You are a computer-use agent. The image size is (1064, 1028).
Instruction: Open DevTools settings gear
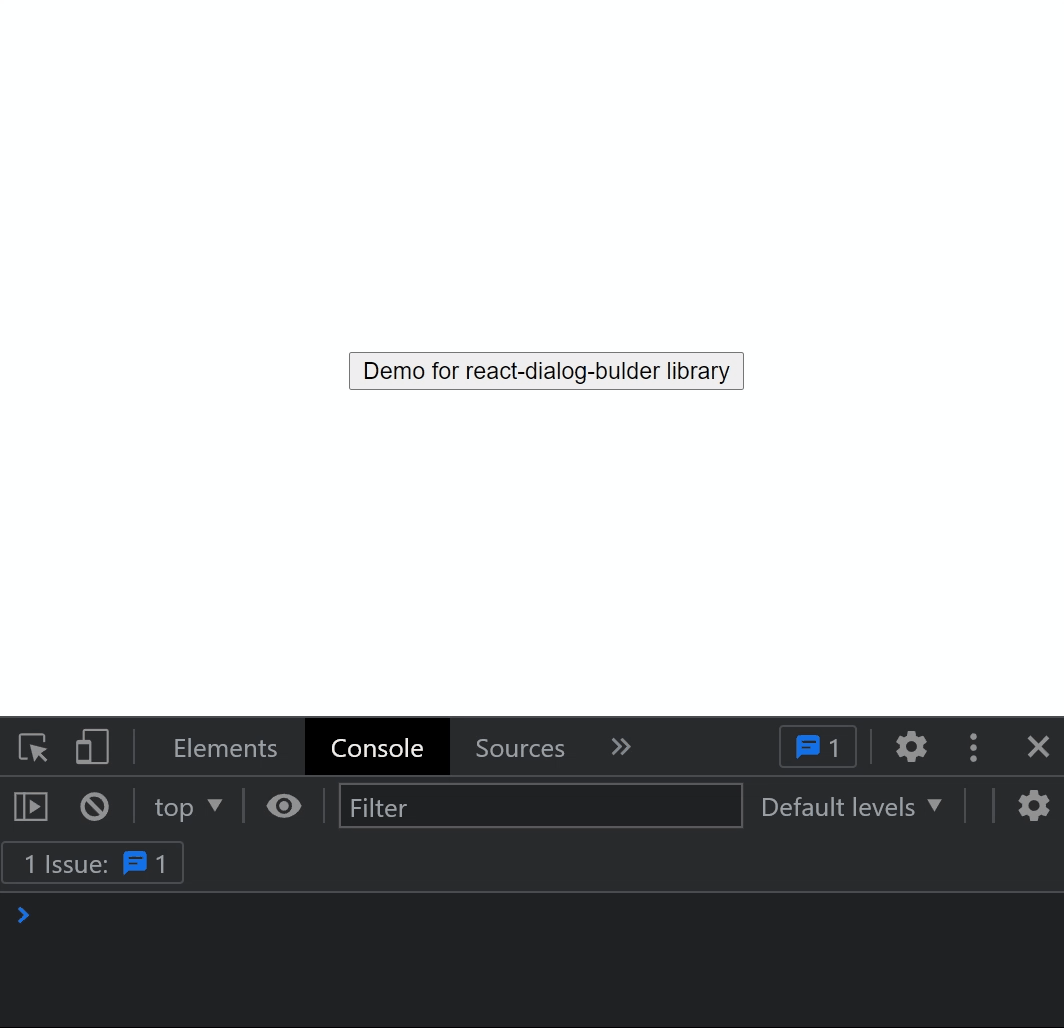tap(911, 747)
